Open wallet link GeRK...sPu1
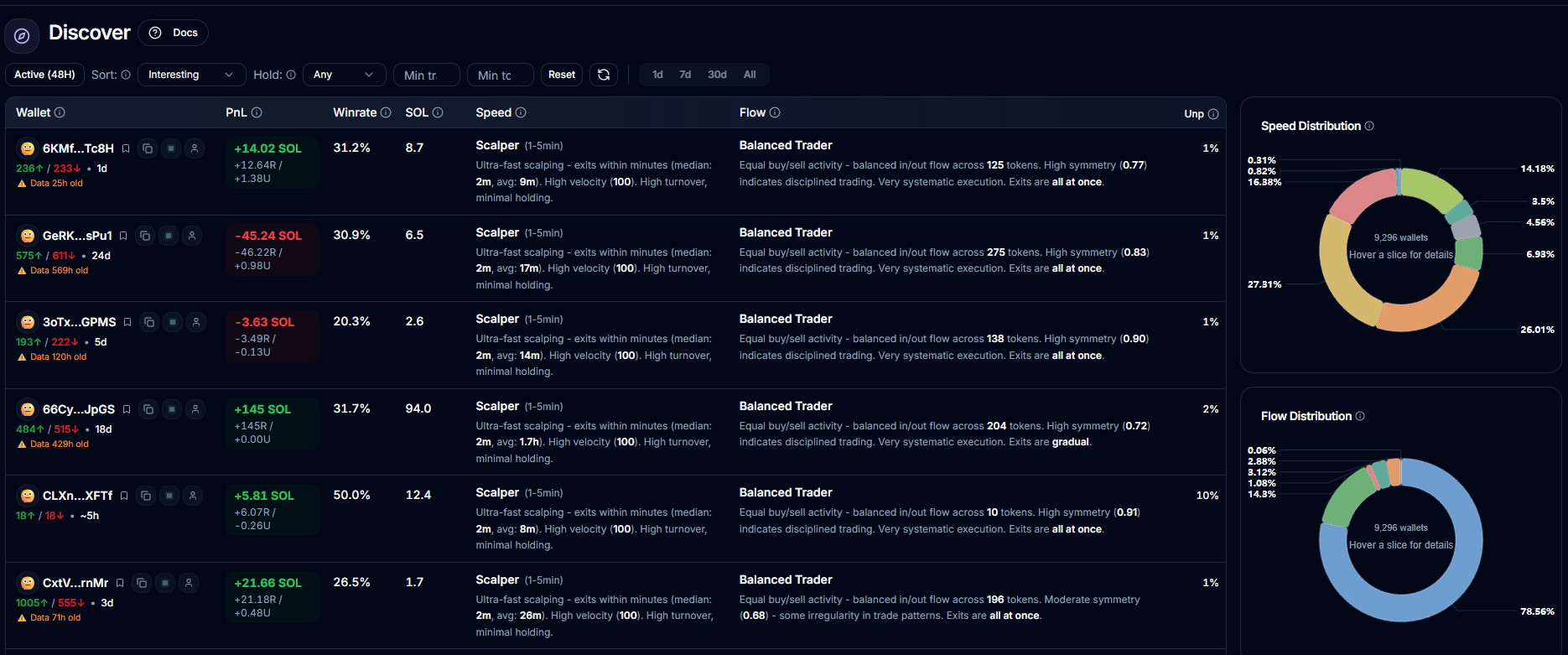This screenshot has height=655, width=1568. coord(77,236)
